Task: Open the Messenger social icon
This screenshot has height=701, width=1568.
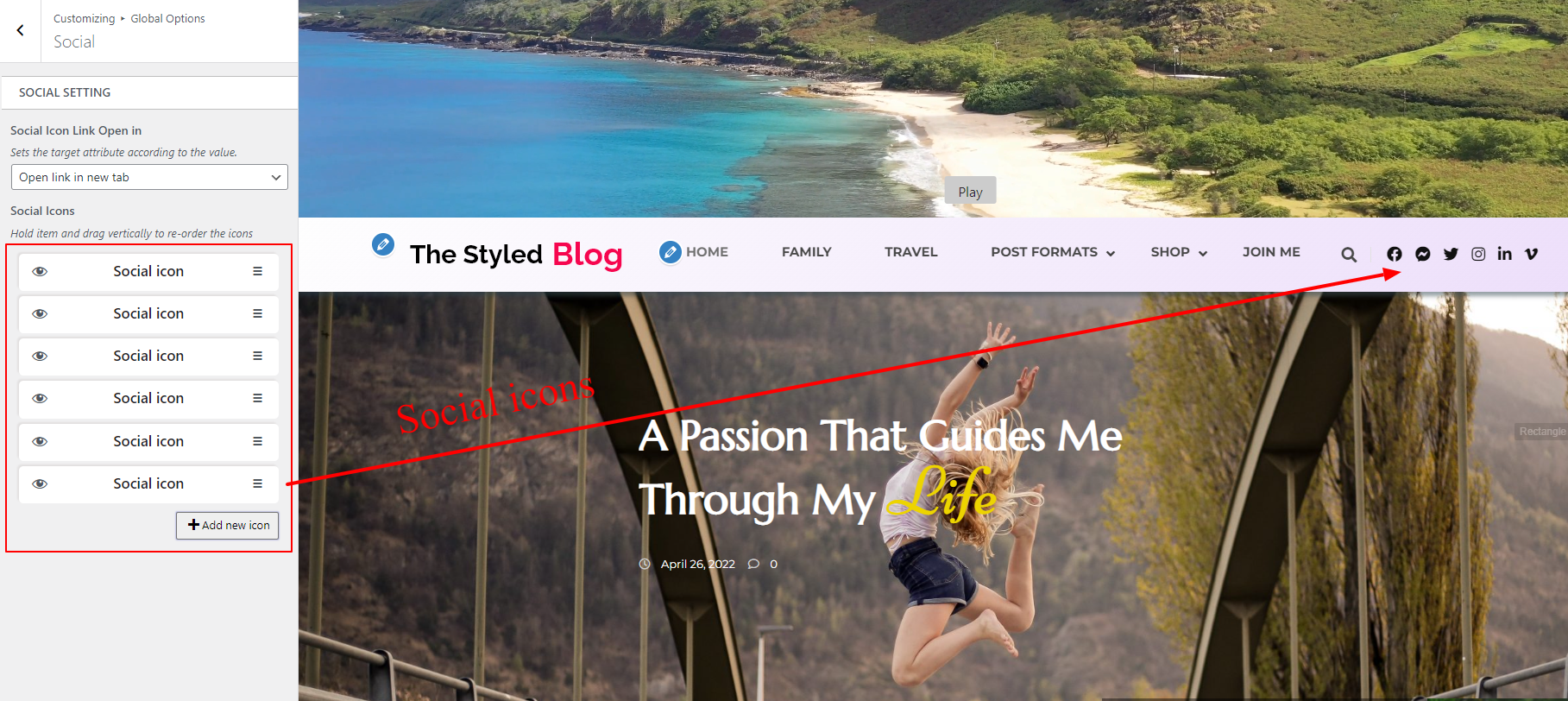Action: [x=1423, y=254]
